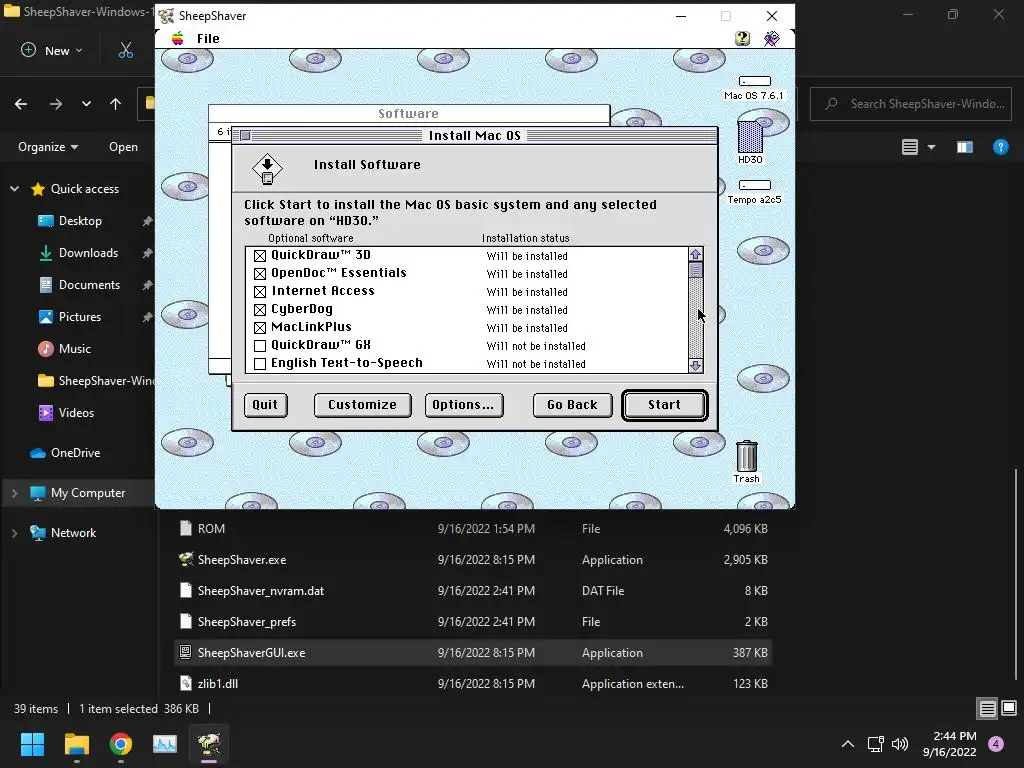Uncheck the CyberDog checkbox
The image size is (1024, 768).
tap(260, 310)
